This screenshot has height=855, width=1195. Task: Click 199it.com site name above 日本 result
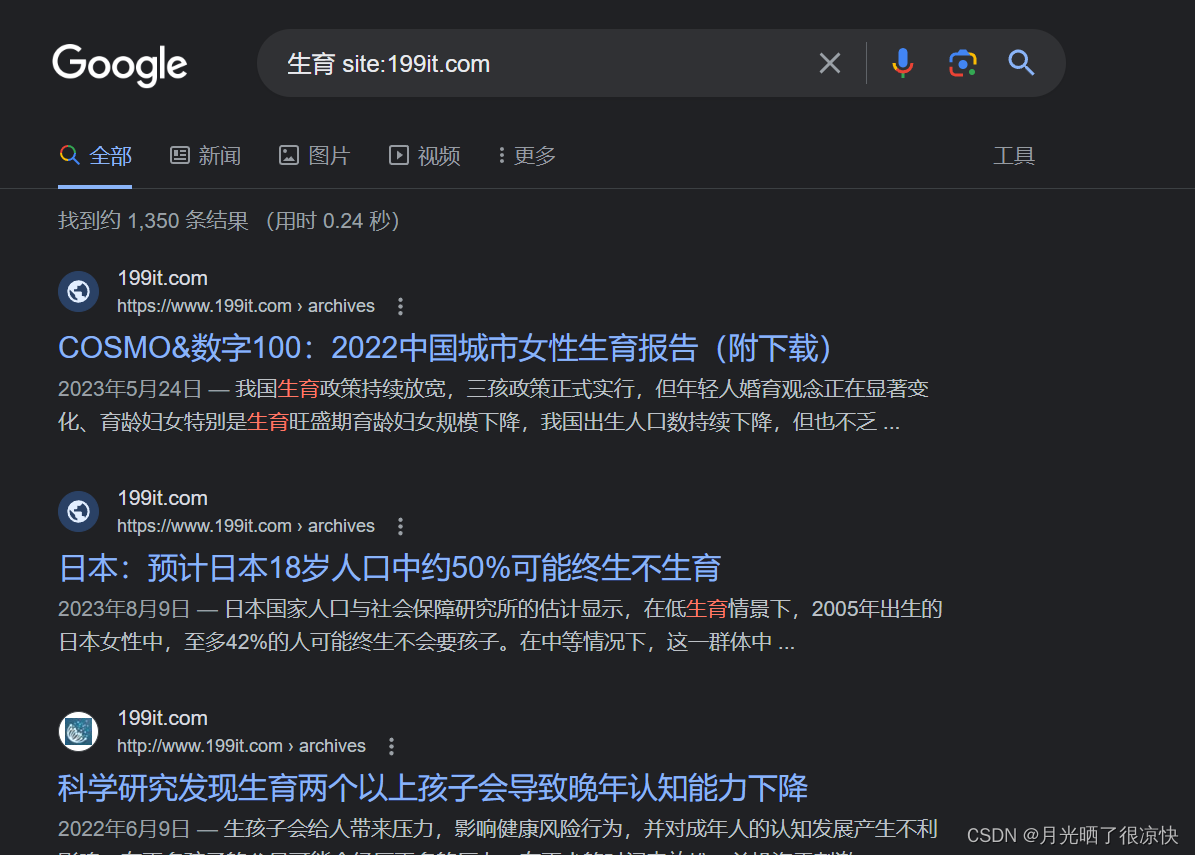click(162, 498)
